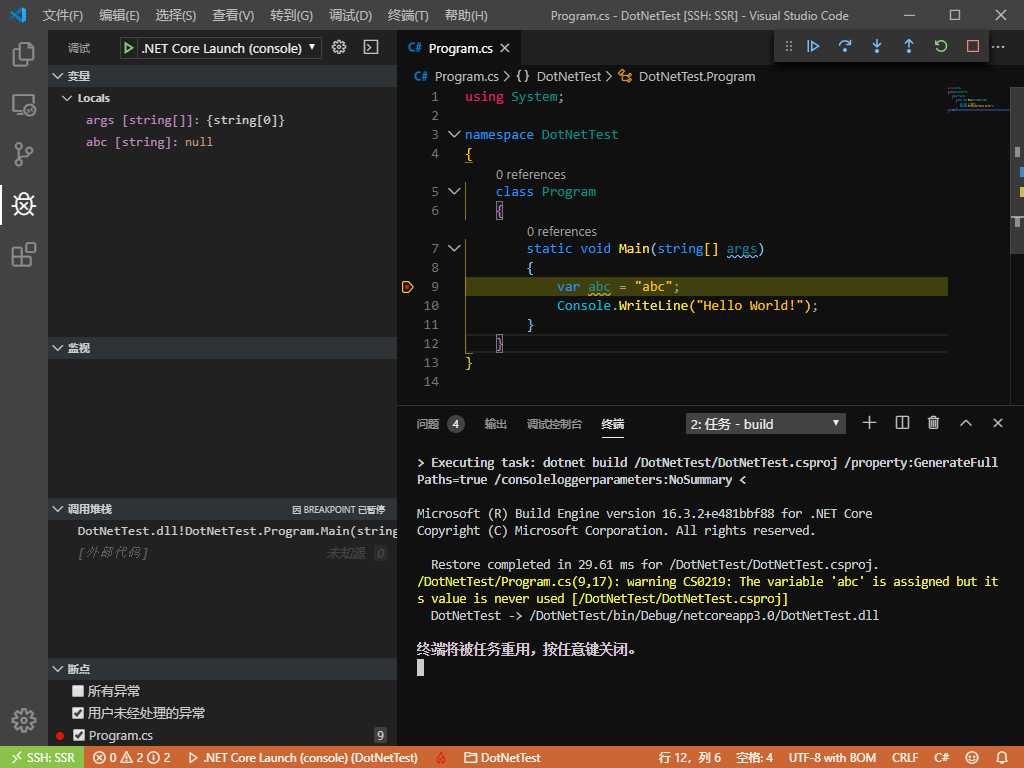Screen dimensions: 1024x768
Task: Open the 帮助(H) menu
Action: click(466, 16)
